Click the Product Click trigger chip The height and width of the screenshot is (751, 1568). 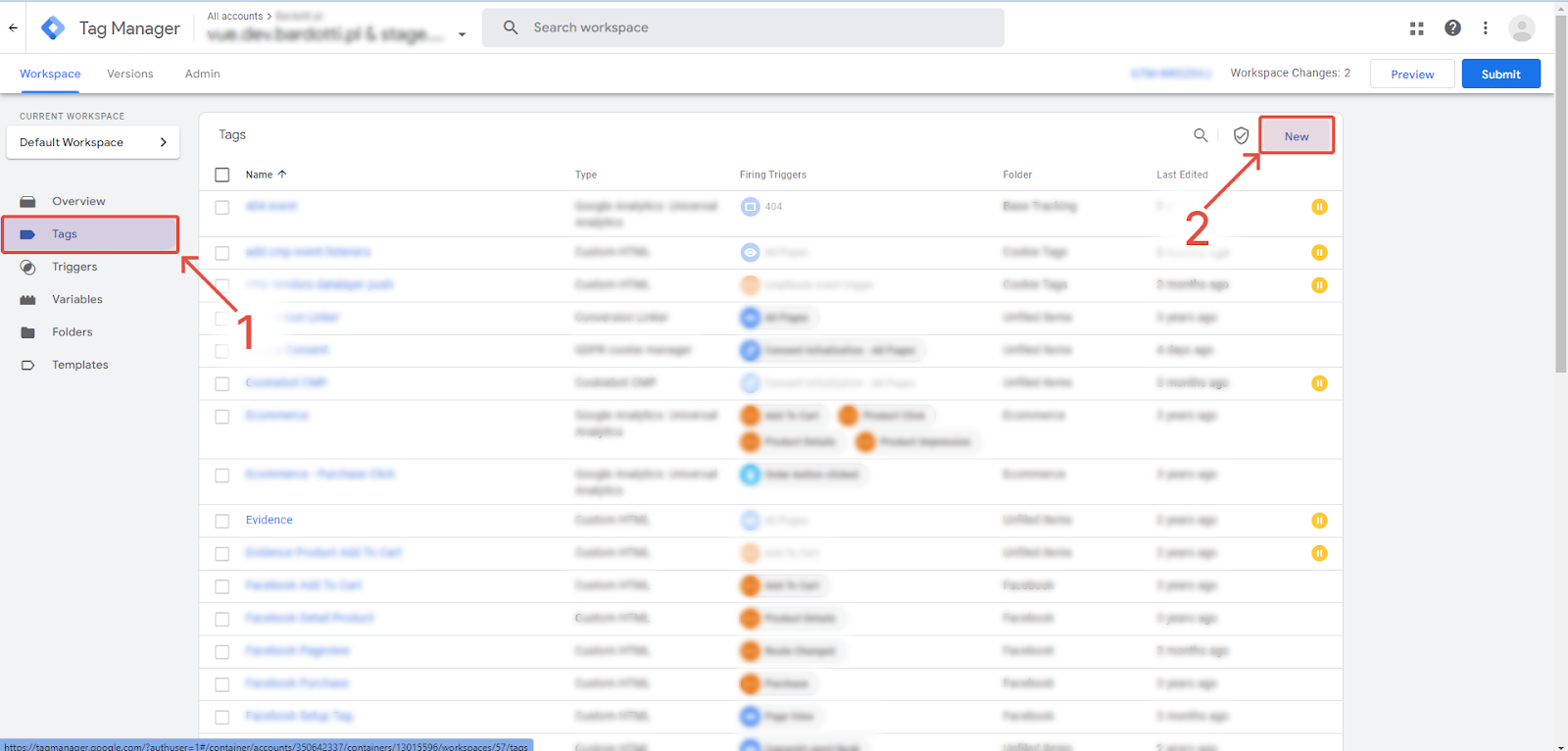click(x=886, y=416)
